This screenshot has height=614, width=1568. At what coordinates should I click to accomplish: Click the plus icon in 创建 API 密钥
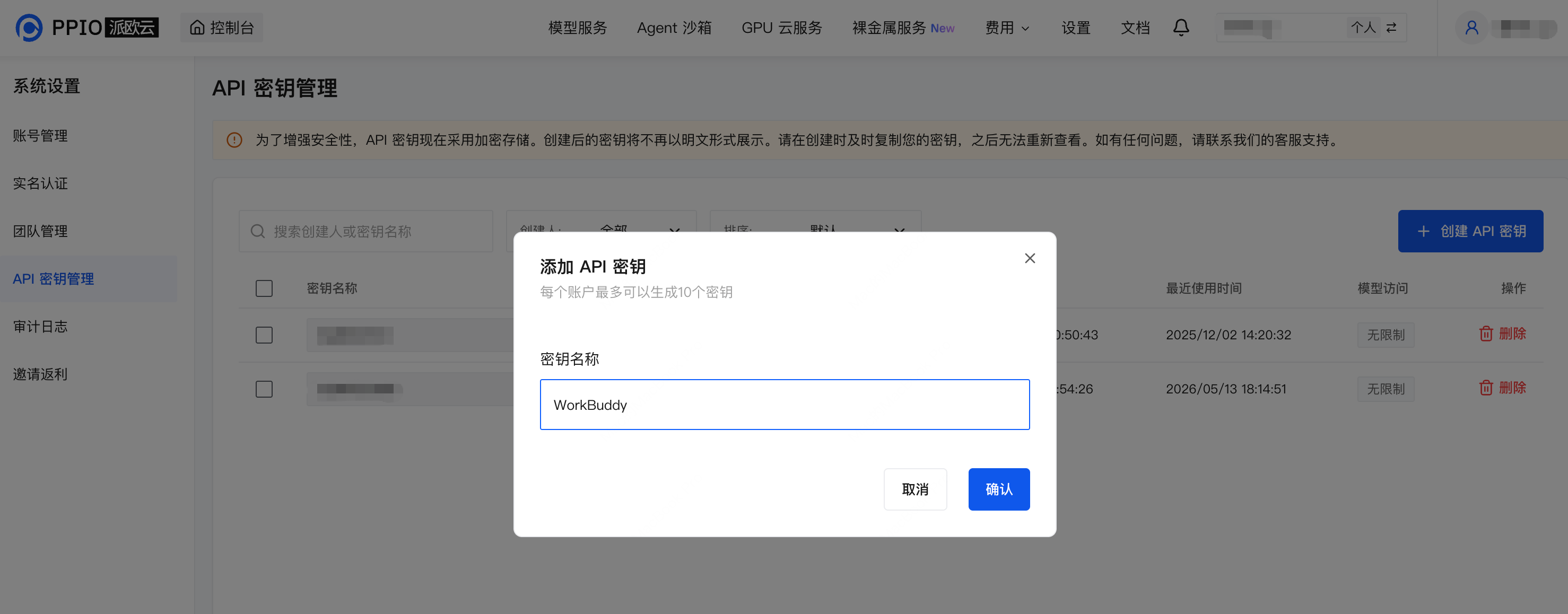1423,231
